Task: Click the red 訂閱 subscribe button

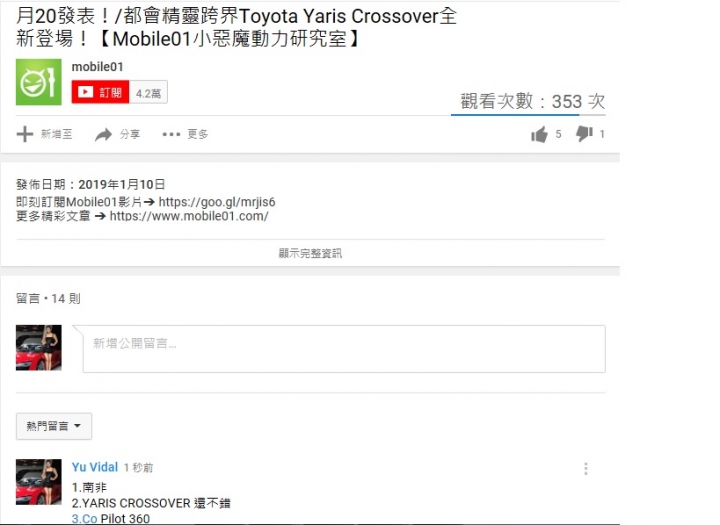Action: pyautogui.click(x=100, y=92)
